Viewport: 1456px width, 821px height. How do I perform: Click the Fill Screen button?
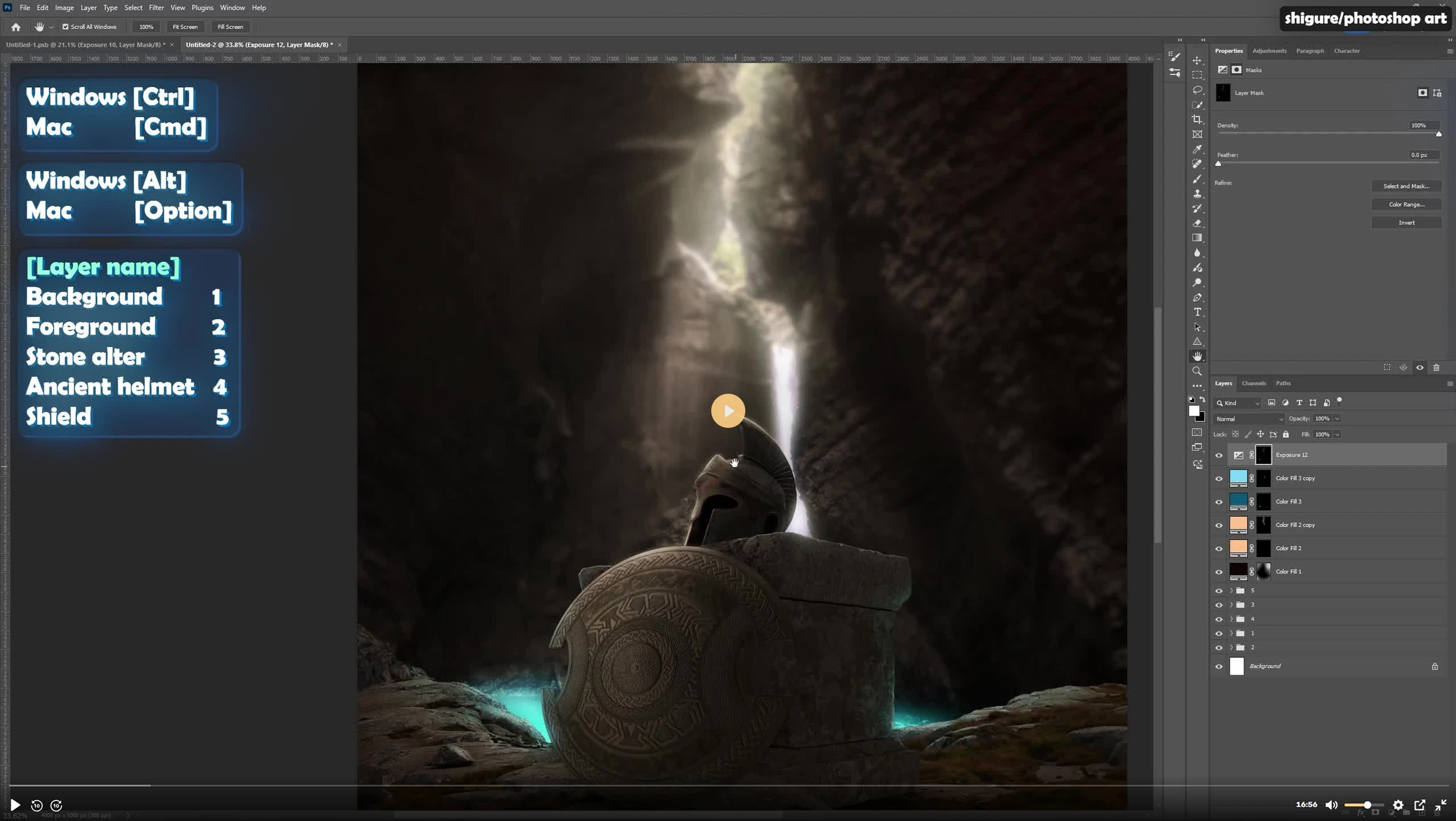point(230,27)
